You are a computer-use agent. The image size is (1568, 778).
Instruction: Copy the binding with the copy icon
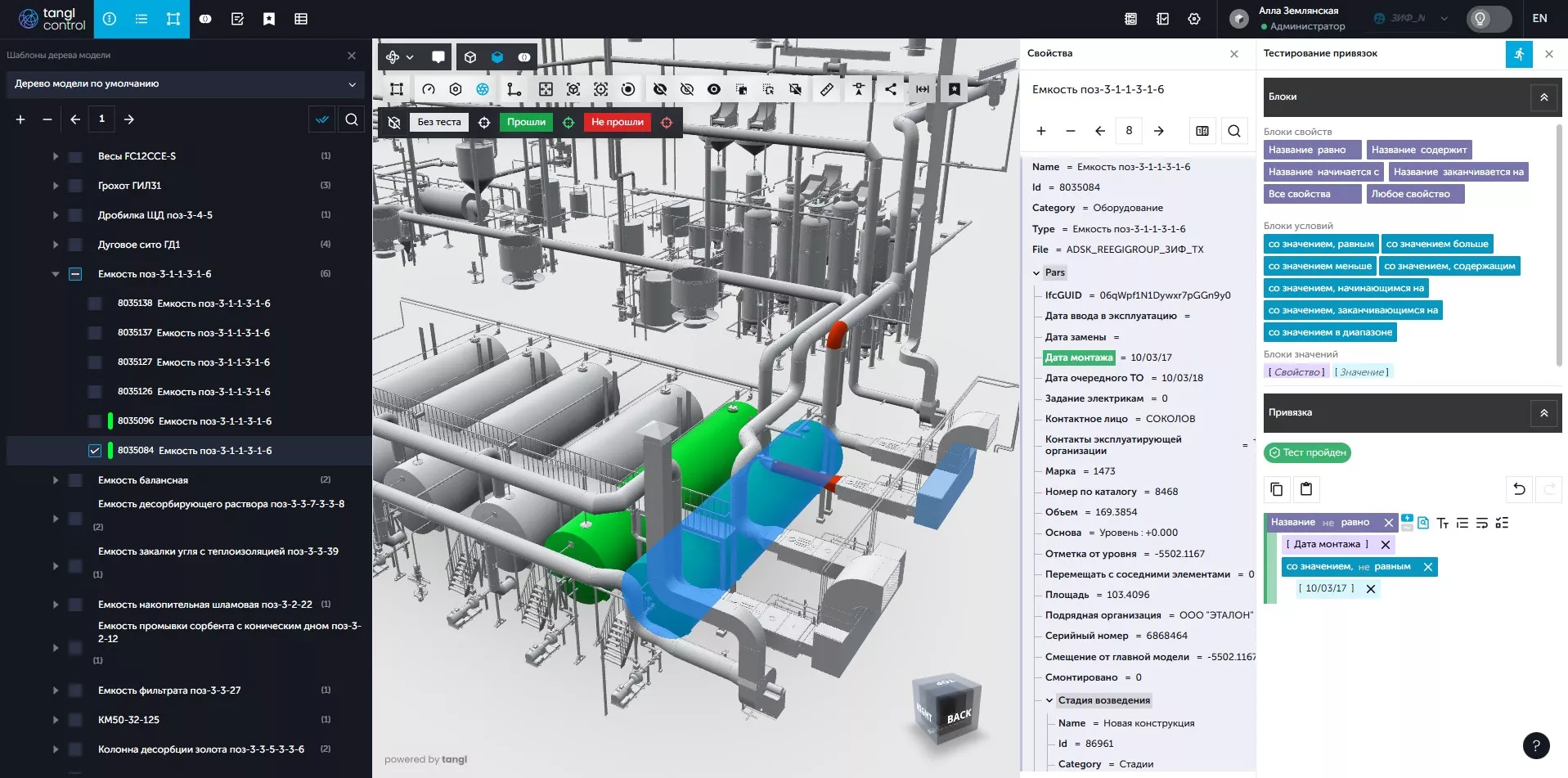coord(1276,489)
